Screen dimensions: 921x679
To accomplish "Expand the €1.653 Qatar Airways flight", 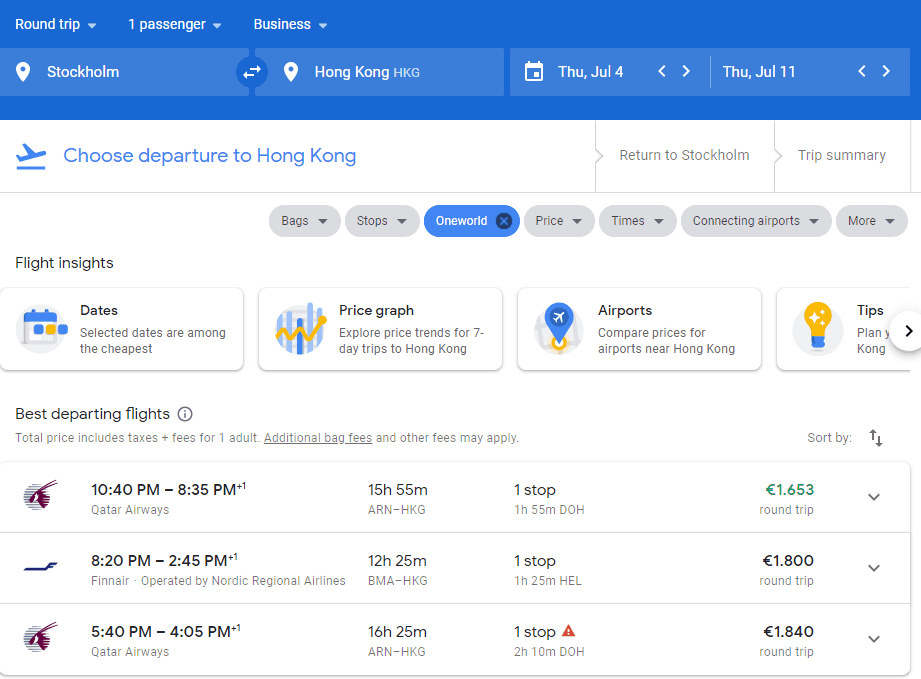I will click(874, 497).
